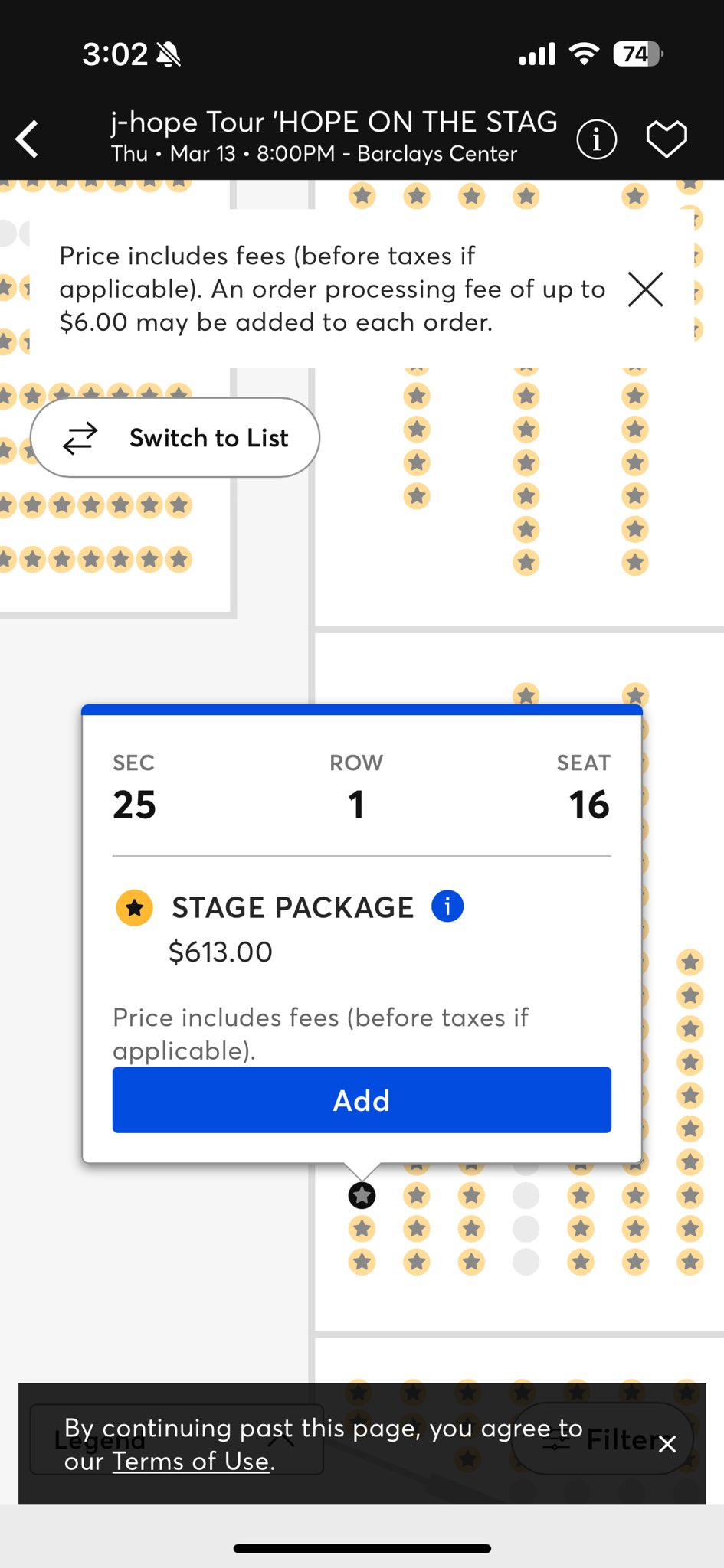Dismiss the price fees notice
This screenshot has width=724, height=1568.
[645, 289]
